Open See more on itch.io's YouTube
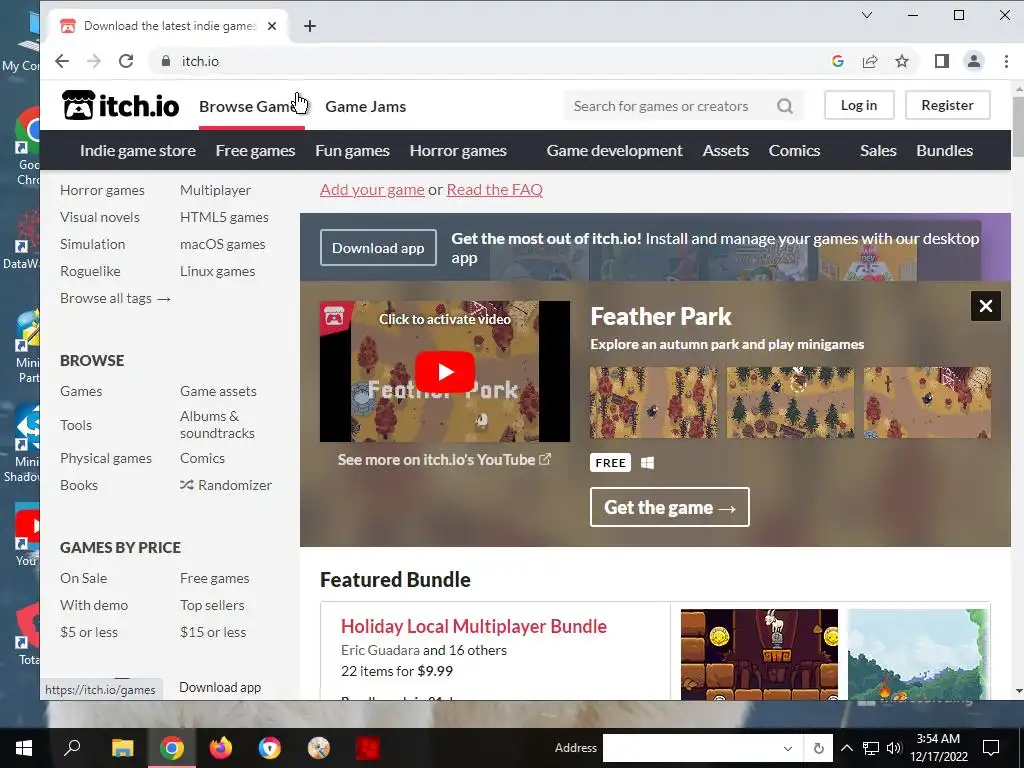This screenshot has width=1024, height=768. (x=444, y=460)
